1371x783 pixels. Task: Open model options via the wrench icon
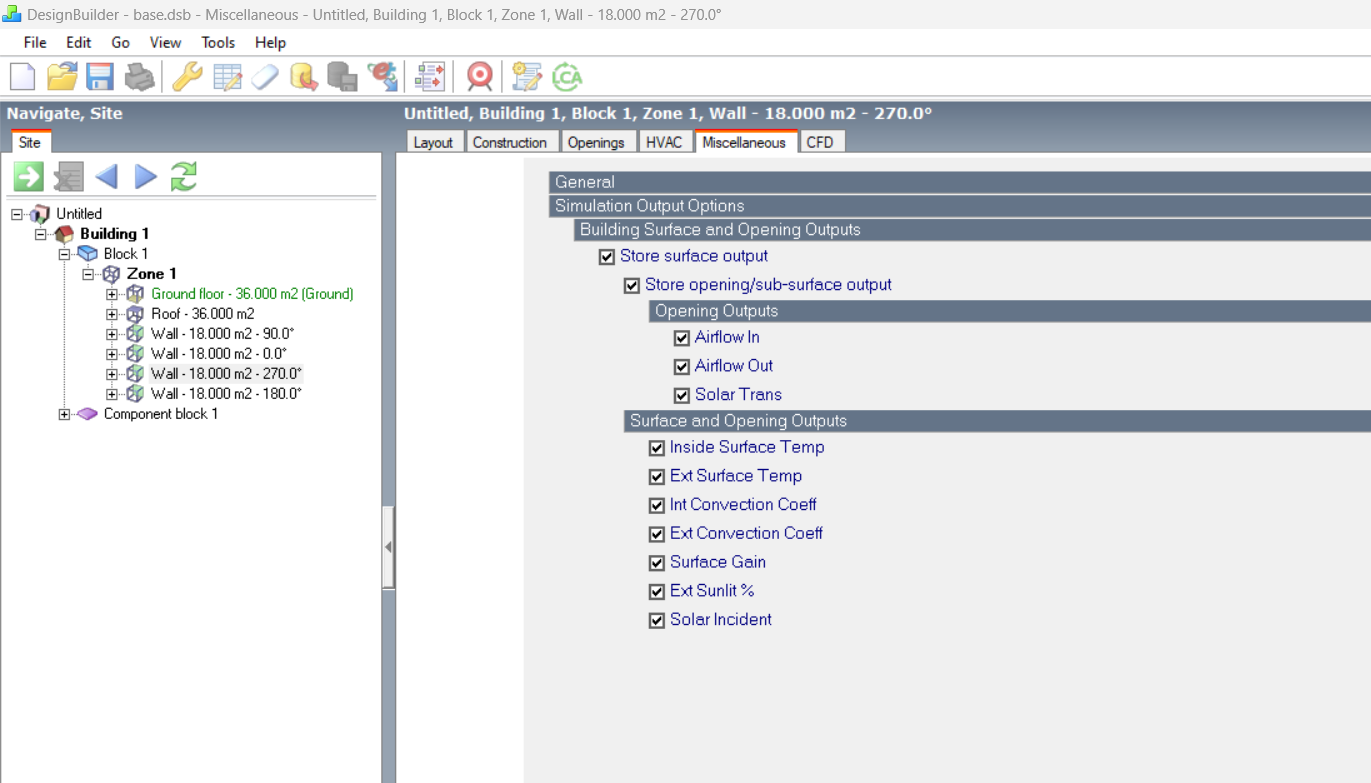tap(187, 76)
